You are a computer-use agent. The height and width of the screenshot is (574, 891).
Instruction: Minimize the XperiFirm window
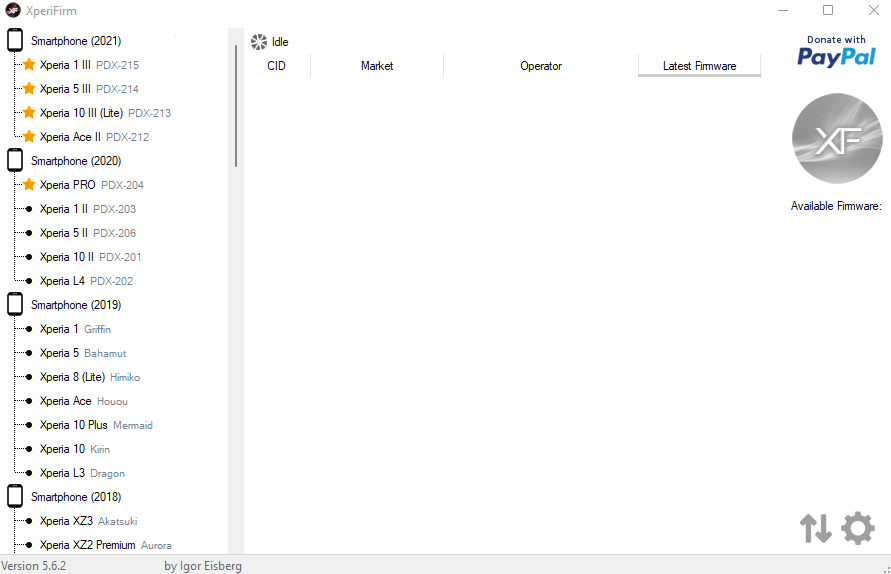point(783,10)
